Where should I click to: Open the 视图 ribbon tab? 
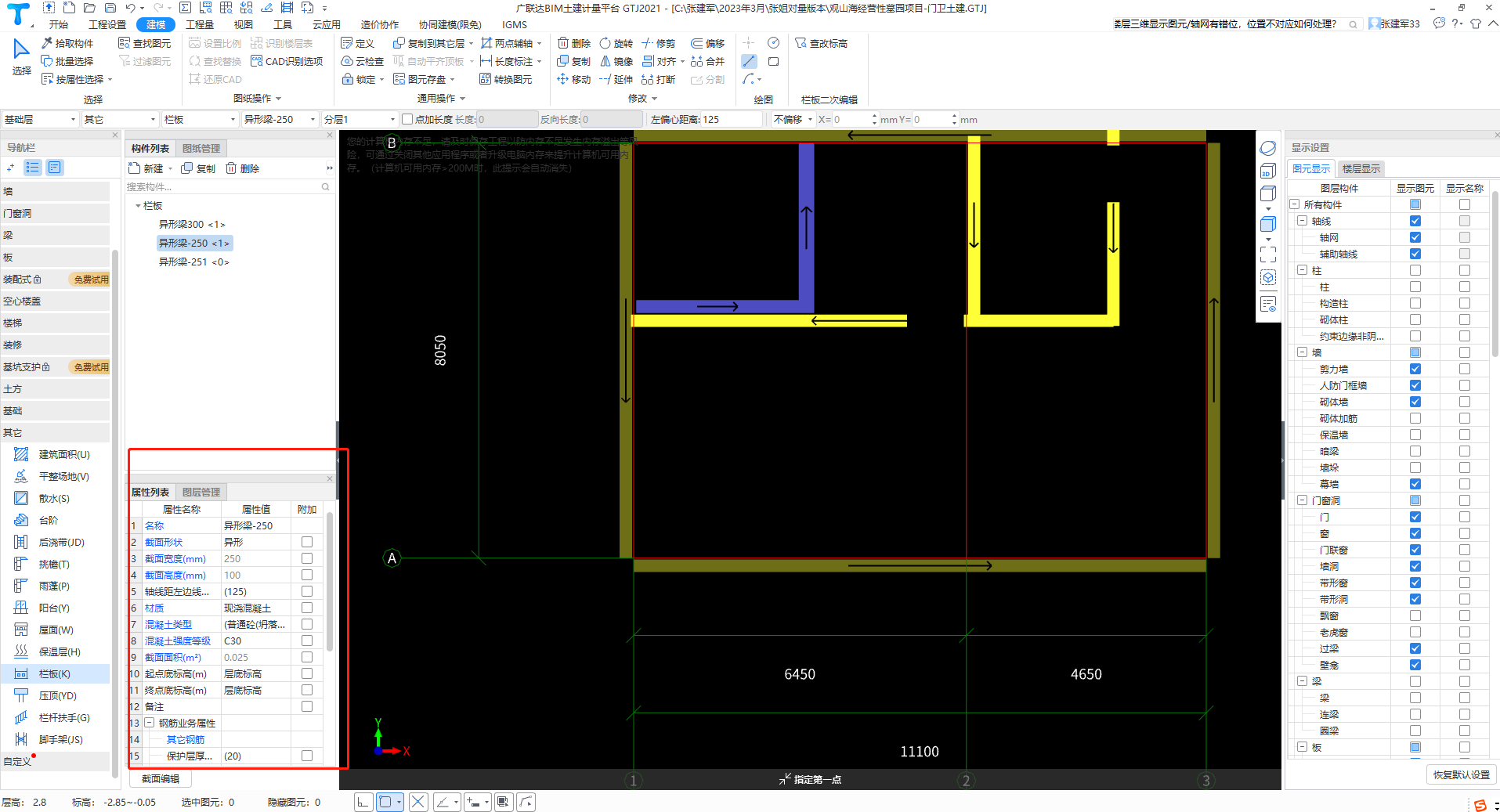click(243, 24)
